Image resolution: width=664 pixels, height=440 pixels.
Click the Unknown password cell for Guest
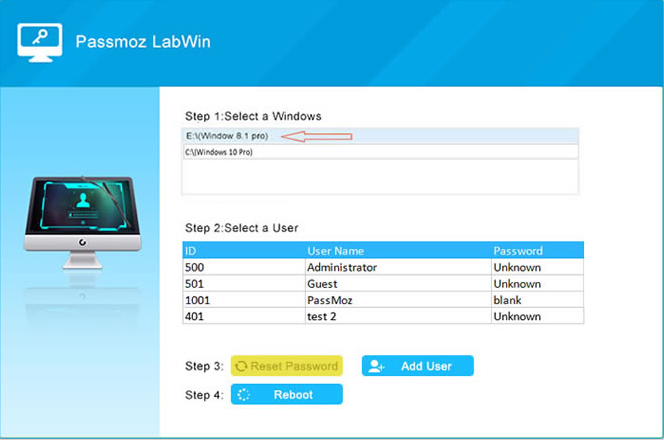pyautogui.click(x=537, y=284)
